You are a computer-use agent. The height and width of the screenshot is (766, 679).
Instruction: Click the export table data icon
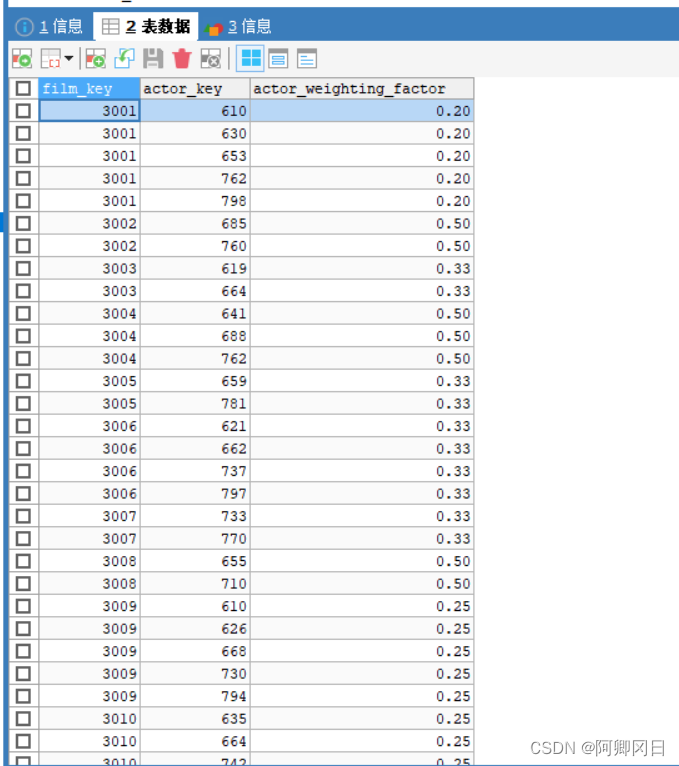(x=21, y=59)
